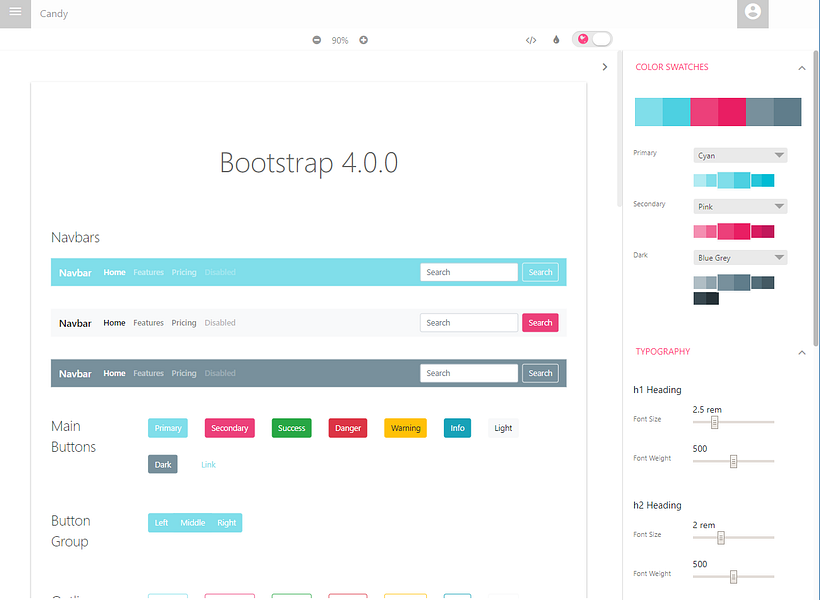Collapse the side panel with the chevron
This screenshot has width=820, height=600.
605,67
